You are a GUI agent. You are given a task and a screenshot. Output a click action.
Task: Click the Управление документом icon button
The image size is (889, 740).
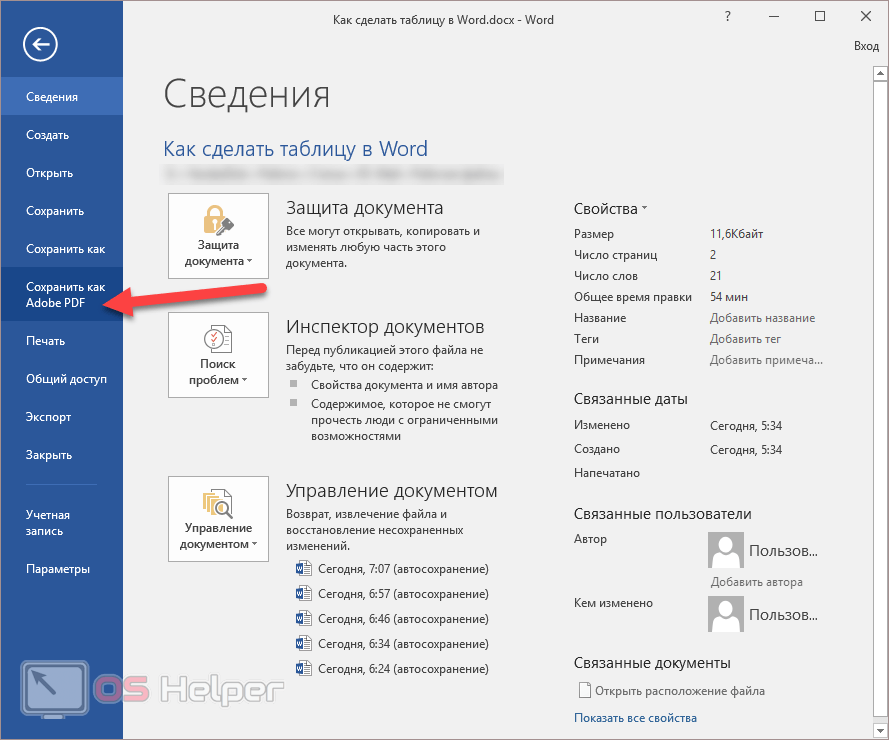click(218, 518)
